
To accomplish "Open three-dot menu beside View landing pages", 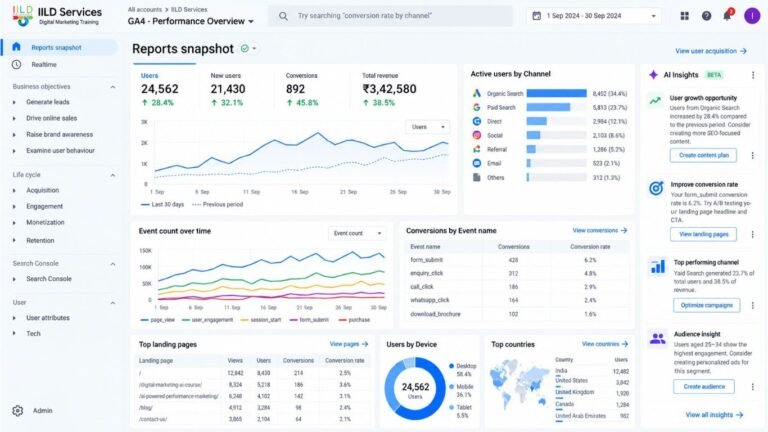I will (753, 234).
